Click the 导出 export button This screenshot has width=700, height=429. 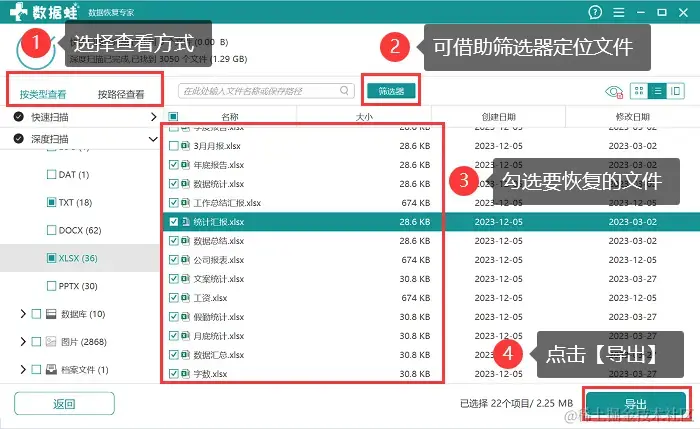(x=636, y=404)
